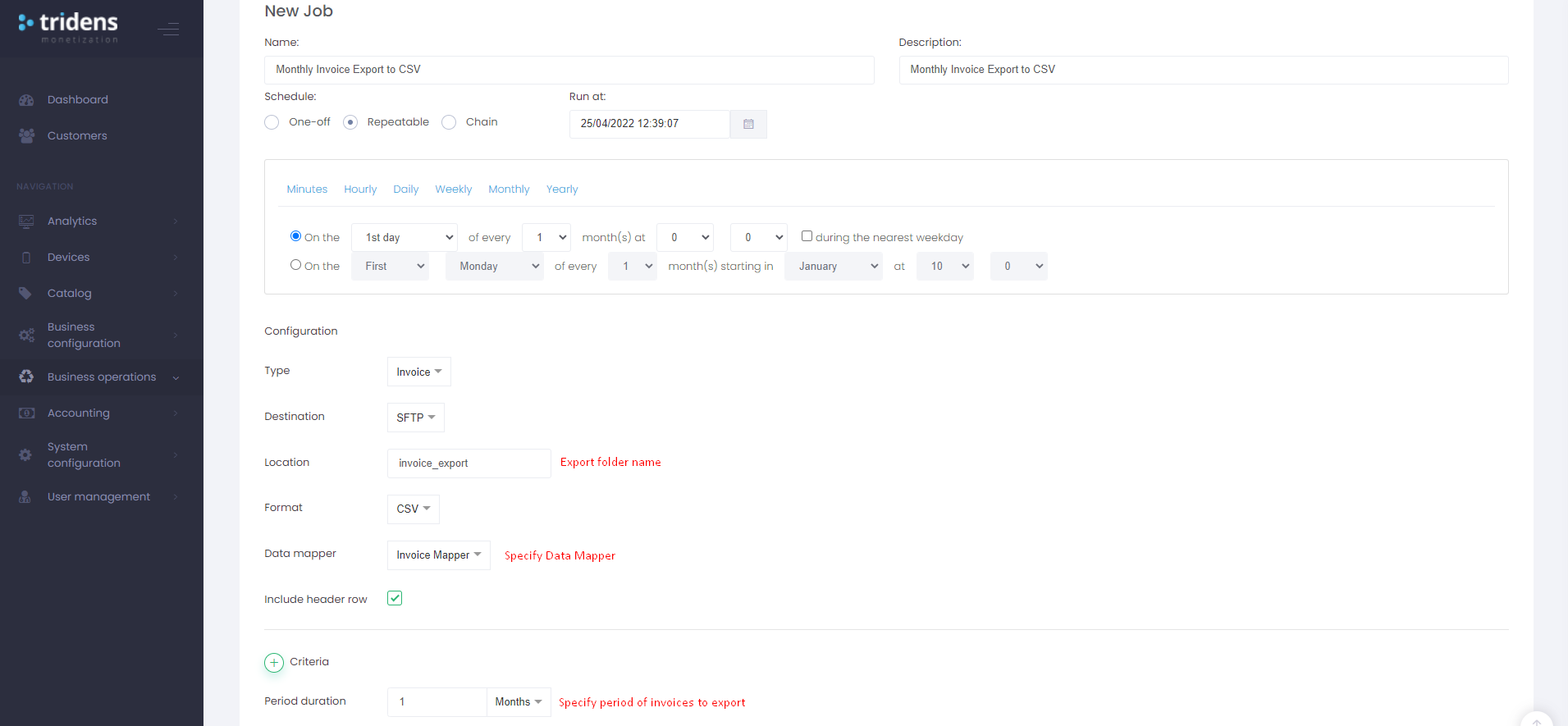Switch to the Weekly tab
Image resolution: width=1568 pixels, height=726 pixels.
(453, 189)
